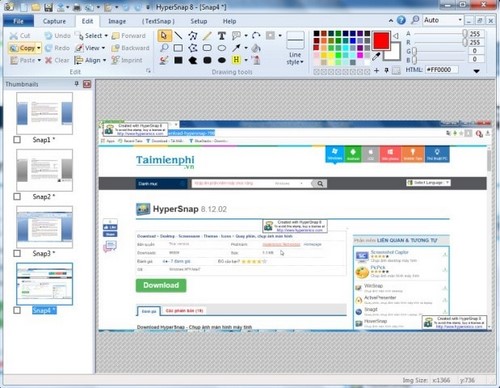Edit the HTML color code field
The width and height of the screenshot is (500, 388).
tap(441, 70)
